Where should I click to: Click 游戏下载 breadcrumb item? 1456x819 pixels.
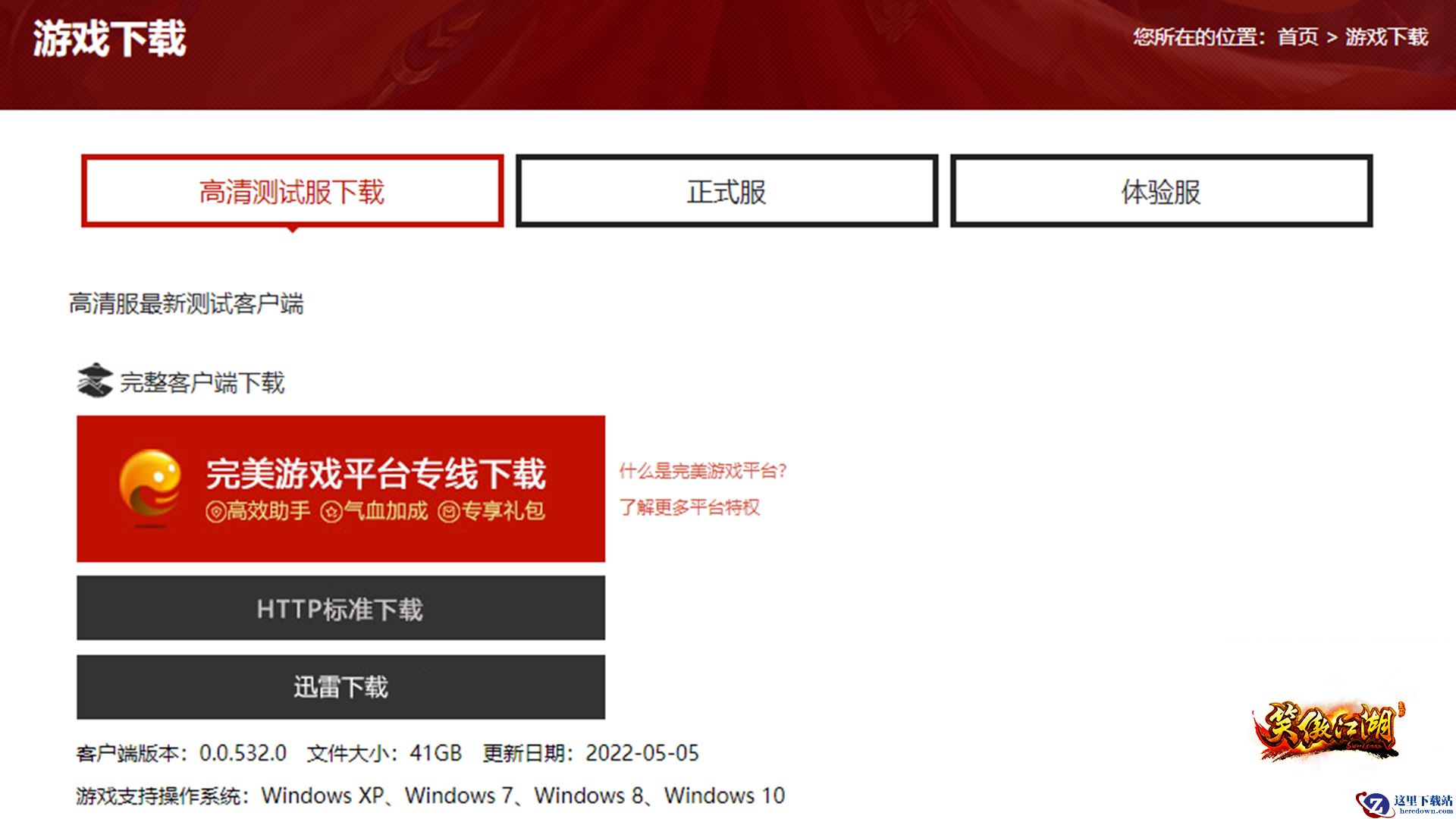pos(1386,37)
